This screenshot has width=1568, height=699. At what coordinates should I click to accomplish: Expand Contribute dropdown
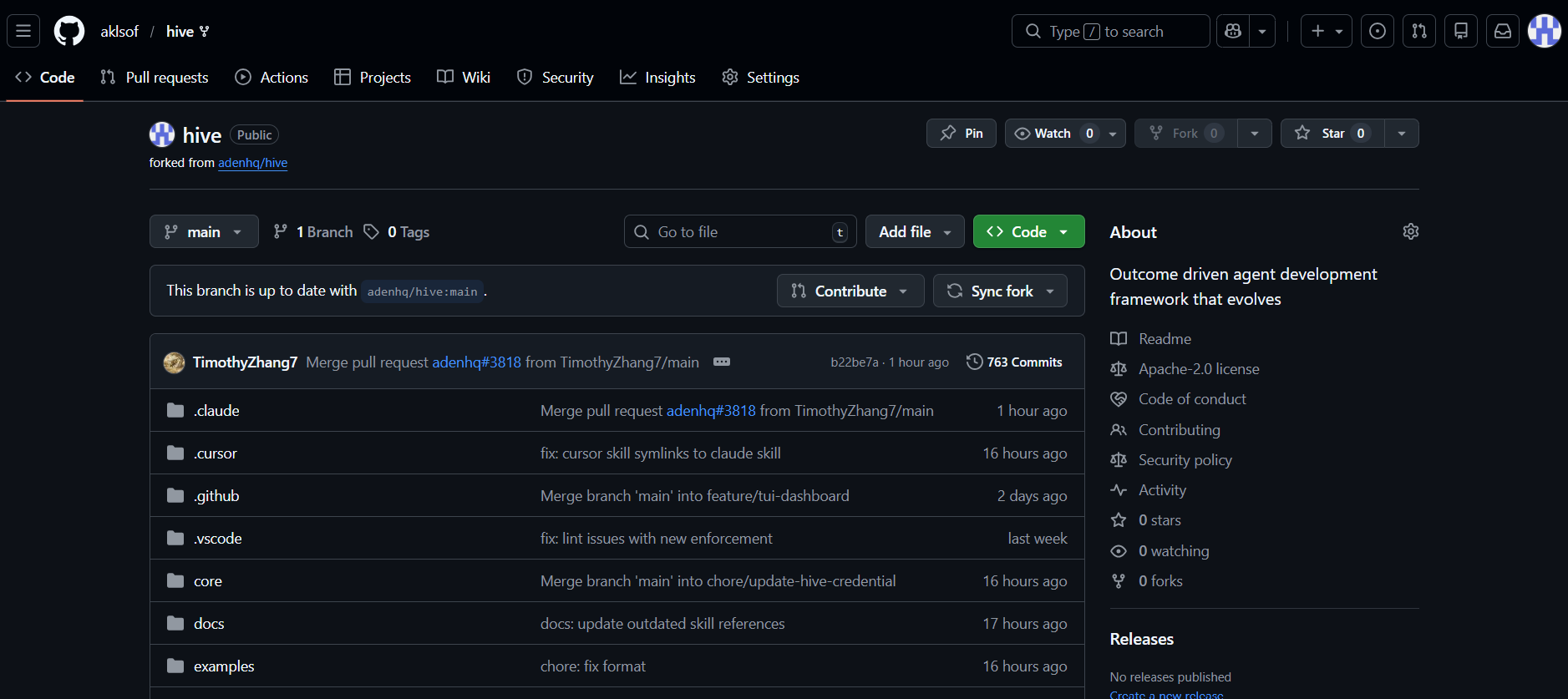850,291
